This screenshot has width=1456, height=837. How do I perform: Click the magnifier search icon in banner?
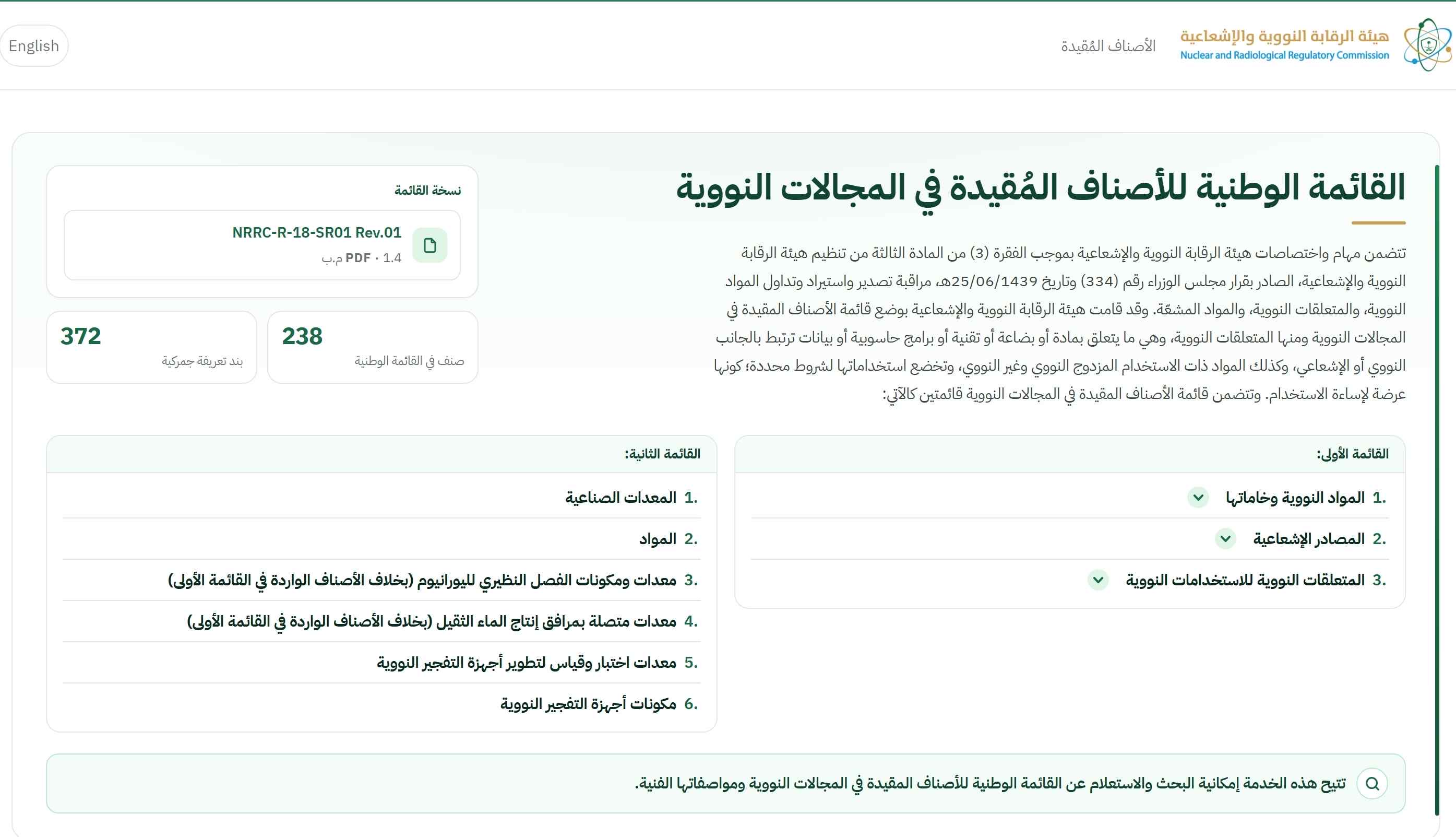click(1372, 784)
